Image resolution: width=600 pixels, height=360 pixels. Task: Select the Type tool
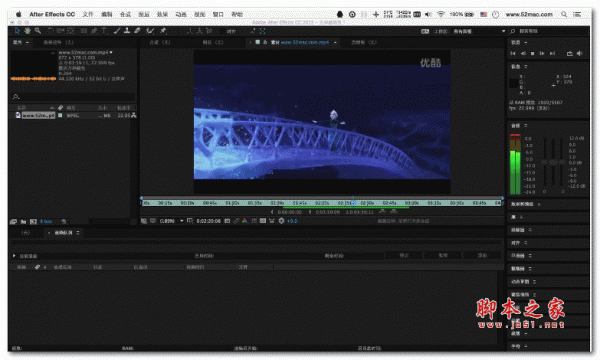pos(103,31)
